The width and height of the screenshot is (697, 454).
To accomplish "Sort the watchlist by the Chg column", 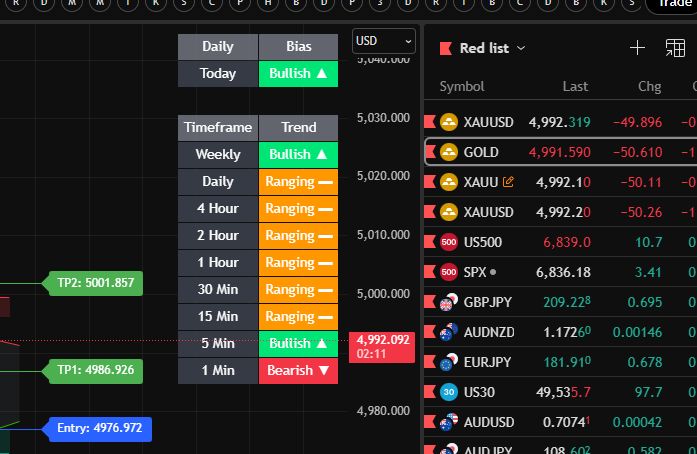I will point(649,87).
